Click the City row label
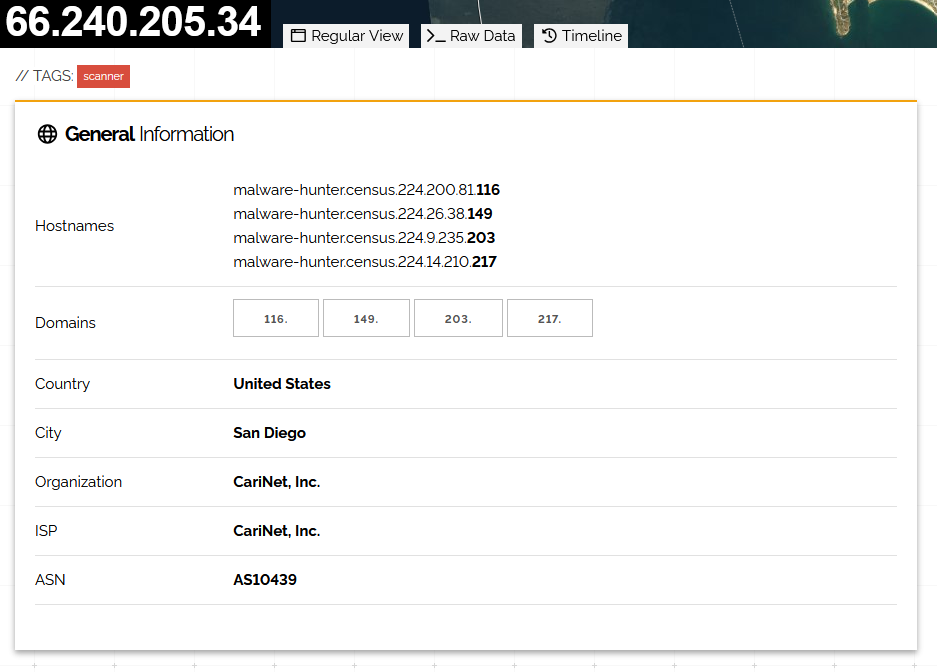 click(48, 432)
